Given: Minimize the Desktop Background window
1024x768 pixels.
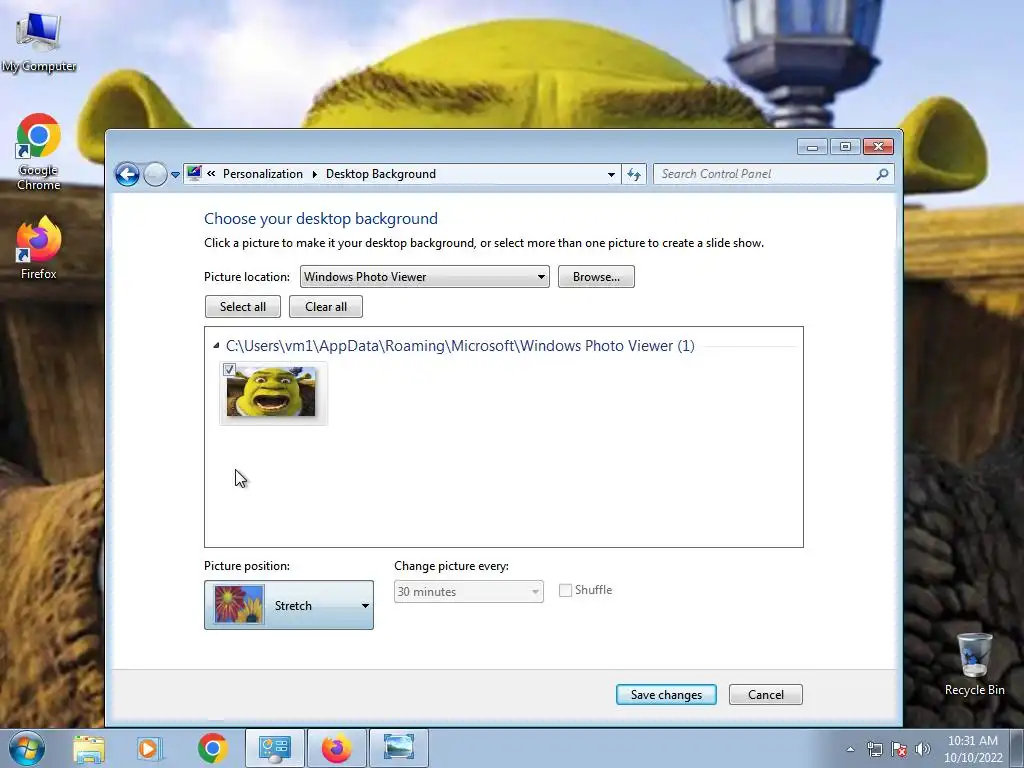Looking at the screenshot, I should click(x=812, y=147).
